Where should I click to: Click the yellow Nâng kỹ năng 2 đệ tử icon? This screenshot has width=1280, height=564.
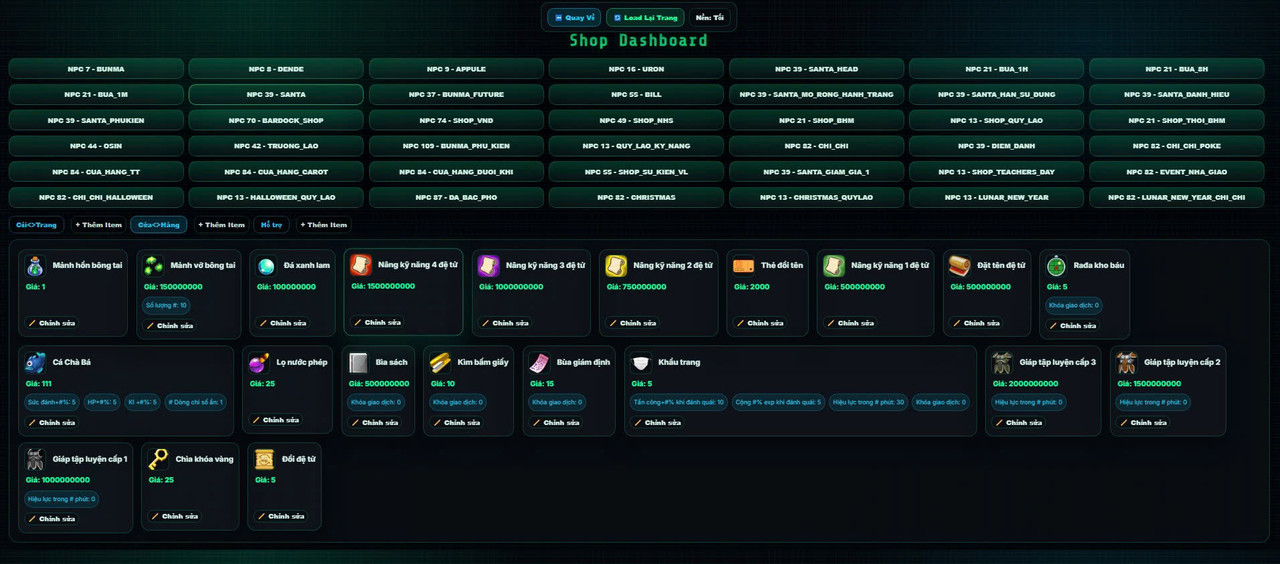point(616,266)
